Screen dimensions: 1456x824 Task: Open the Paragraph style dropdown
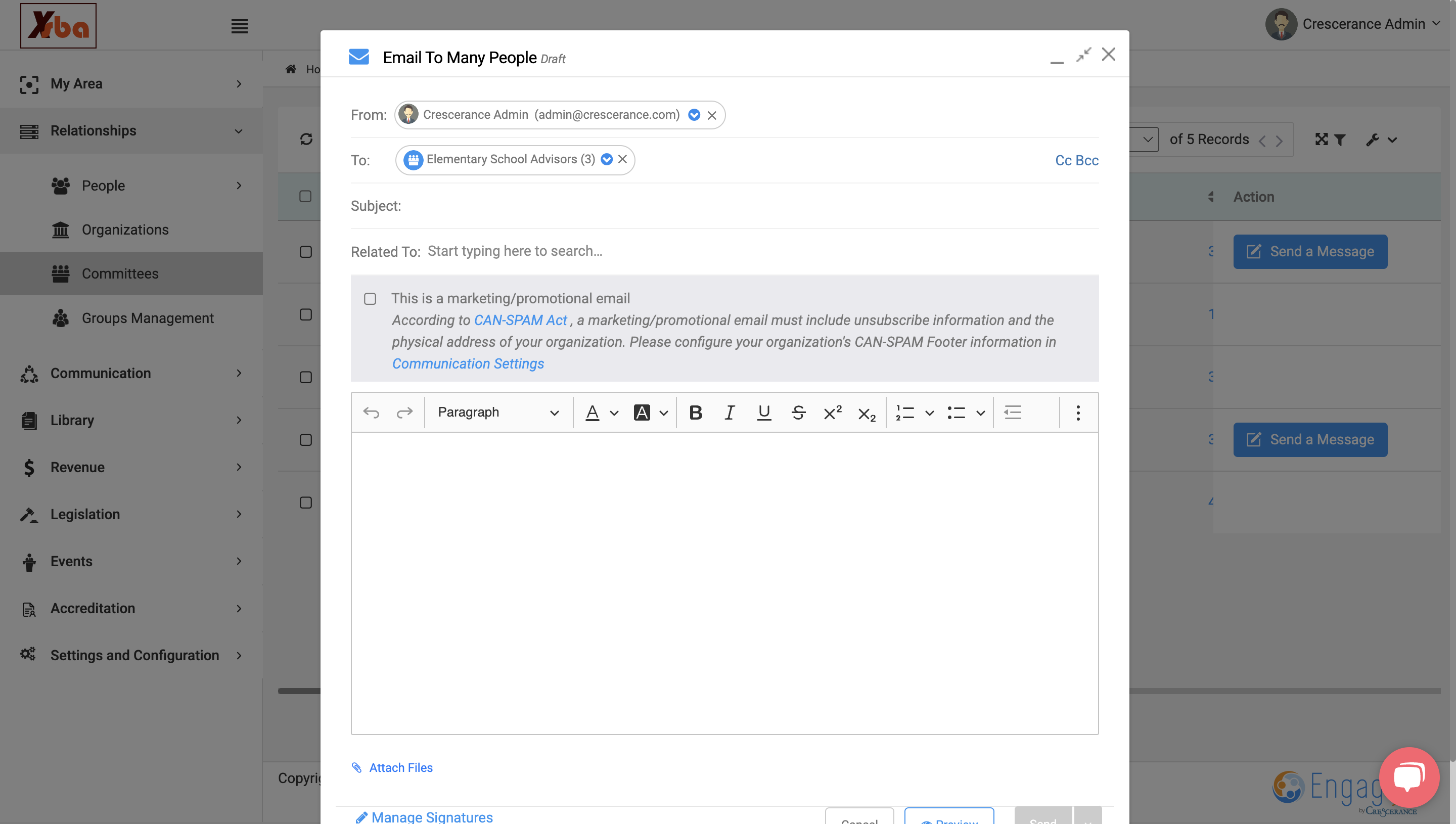coord(498,413)
